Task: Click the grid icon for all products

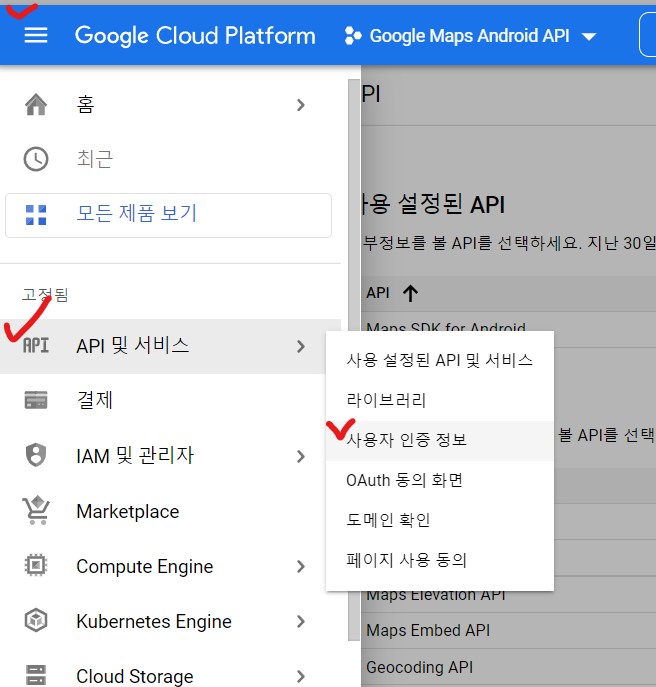Action: click(36, 215)
